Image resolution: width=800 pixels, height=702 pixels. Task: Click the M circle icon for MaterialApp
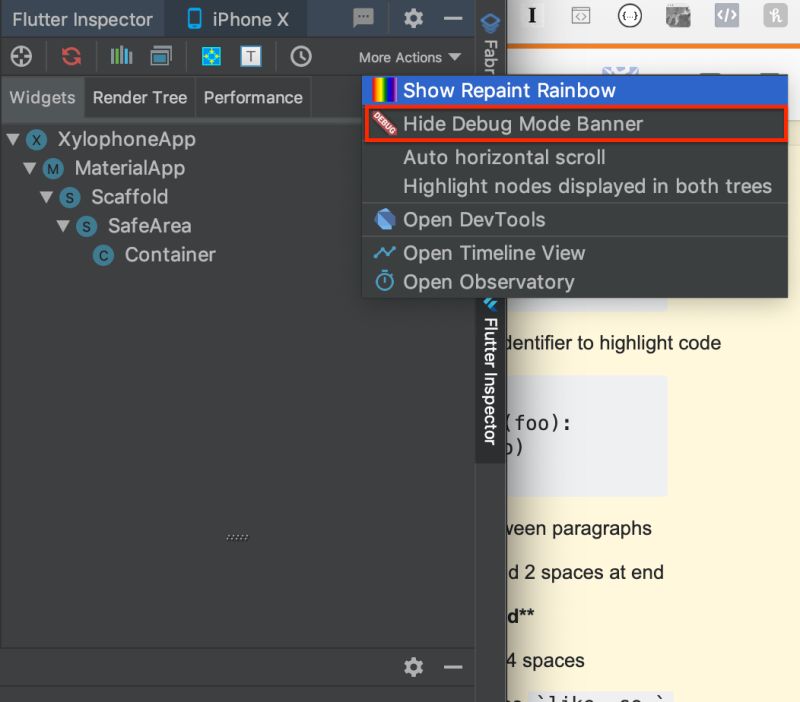click(53, 168)
